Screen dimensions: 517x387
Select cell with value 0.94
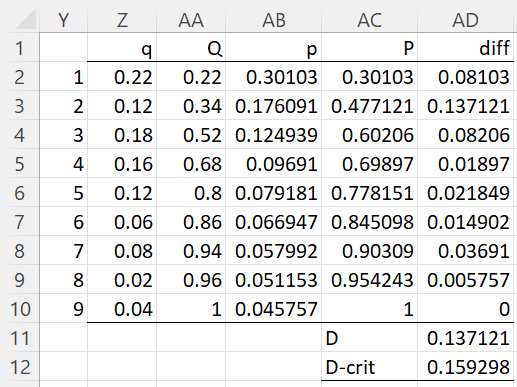coord(191,251)
